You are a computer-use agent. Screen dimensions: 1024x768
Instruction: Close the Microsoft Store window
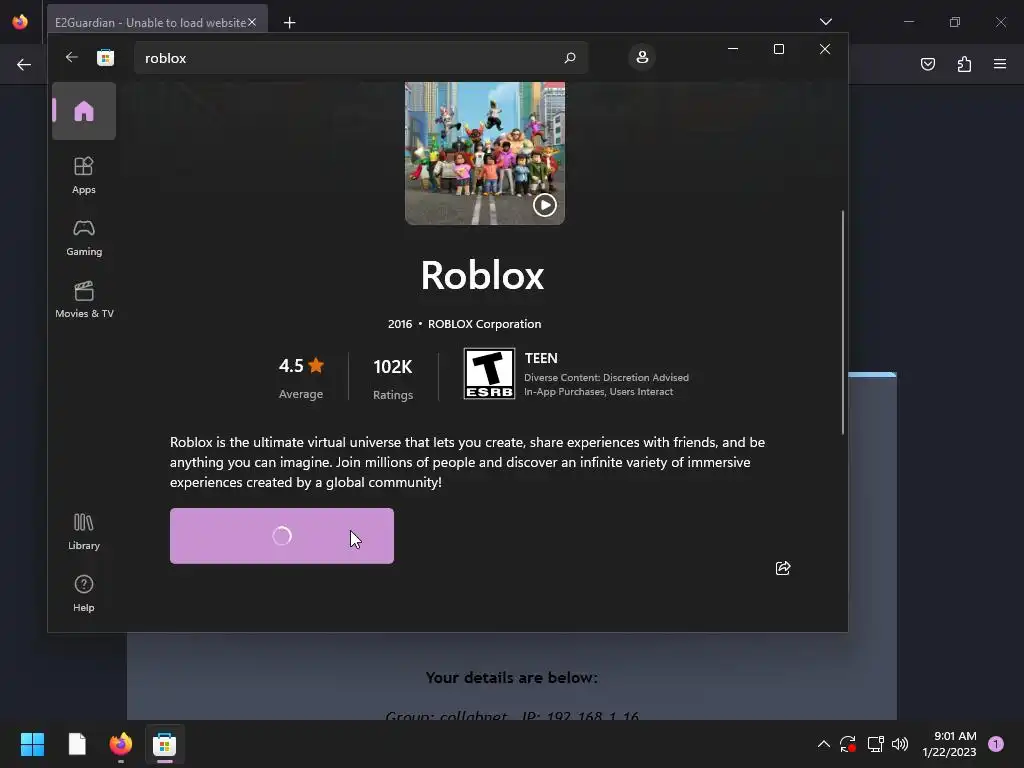(x=825, y=49)
